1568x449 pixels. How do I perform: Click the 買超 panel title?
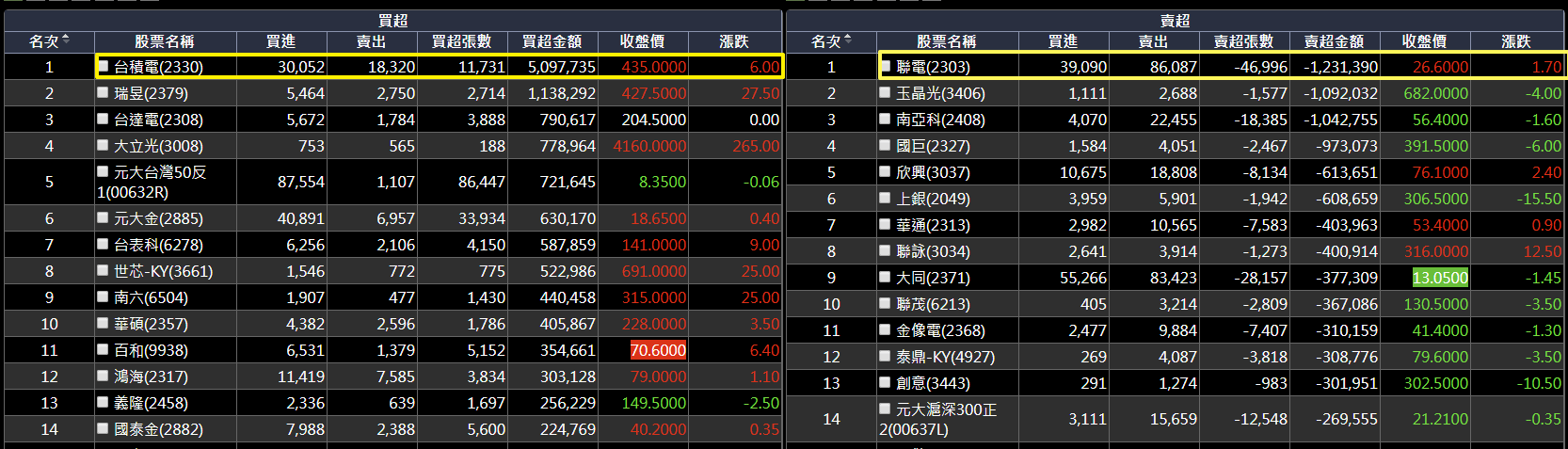click(392, 20)
